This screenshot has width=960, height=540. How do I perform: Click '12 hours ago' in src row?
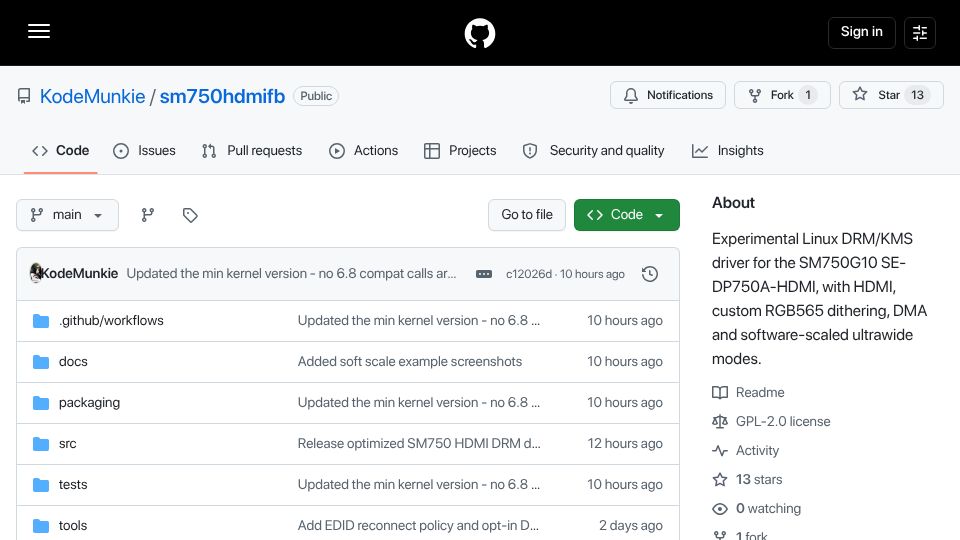(624, 443)
